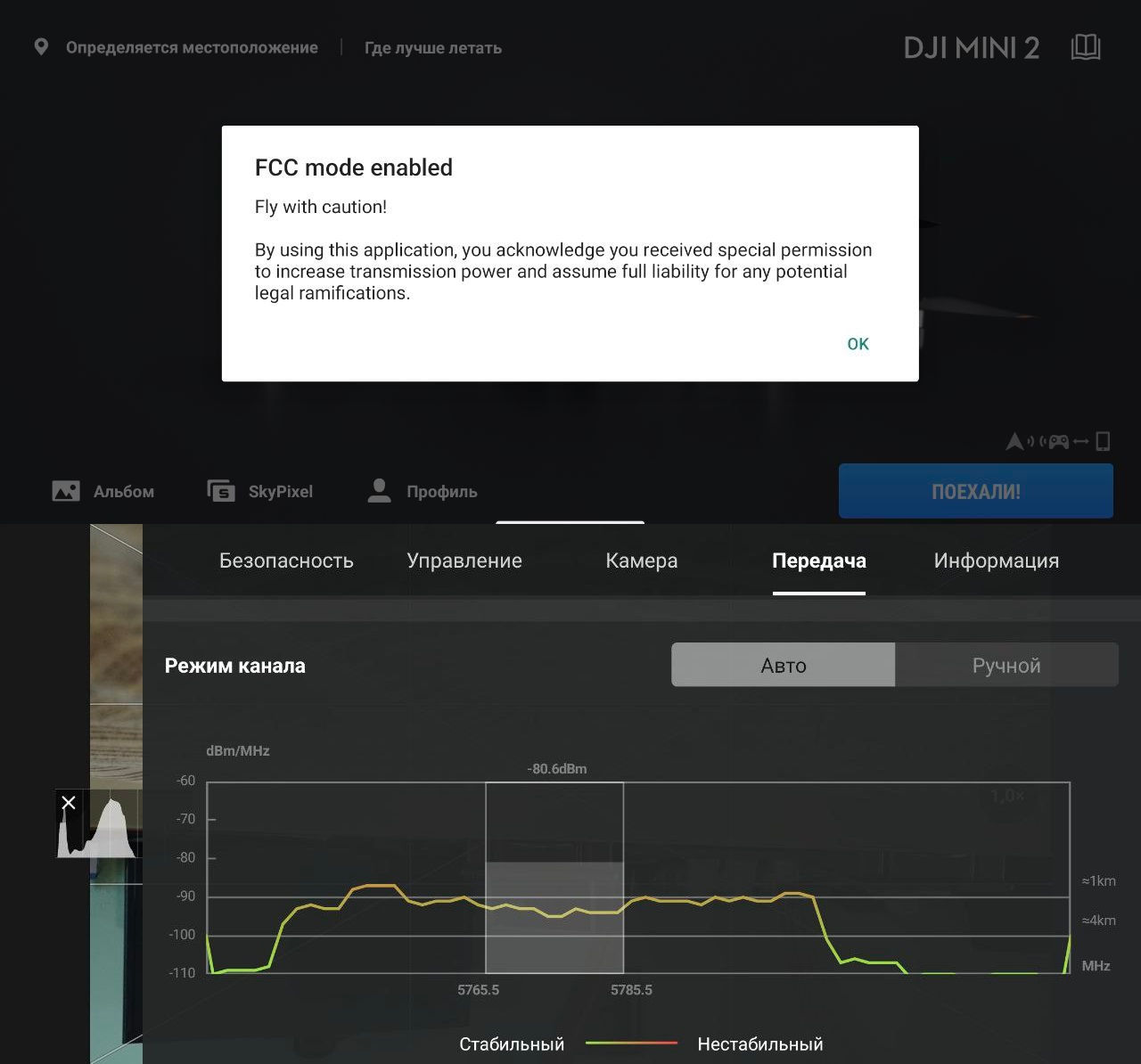This screenshot has height=1064, width=1141.
Task: Click the DJI MINI 2 device title
Action: 972,47
